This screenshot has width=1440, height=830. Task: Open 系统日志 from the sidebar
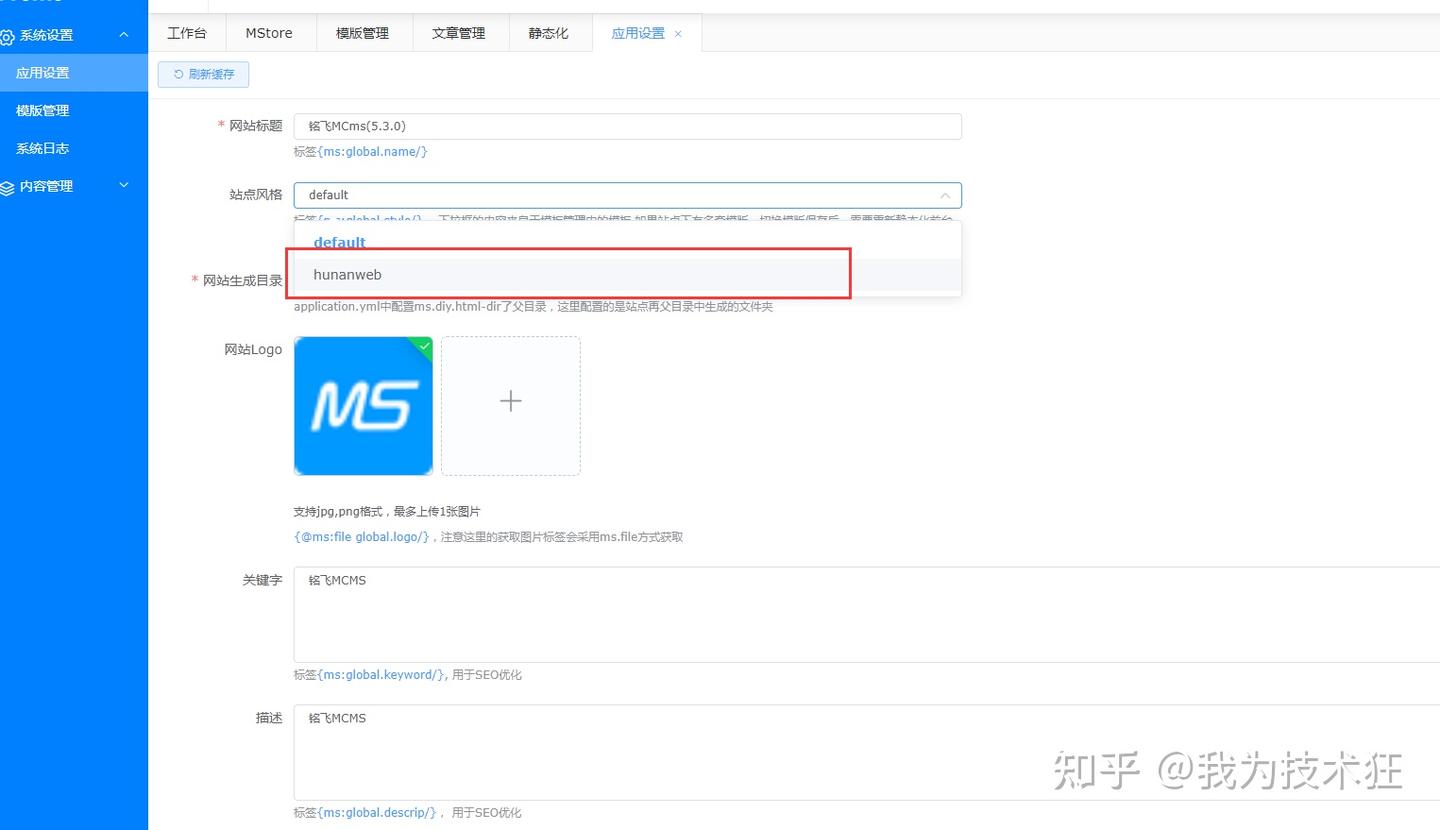42,148
